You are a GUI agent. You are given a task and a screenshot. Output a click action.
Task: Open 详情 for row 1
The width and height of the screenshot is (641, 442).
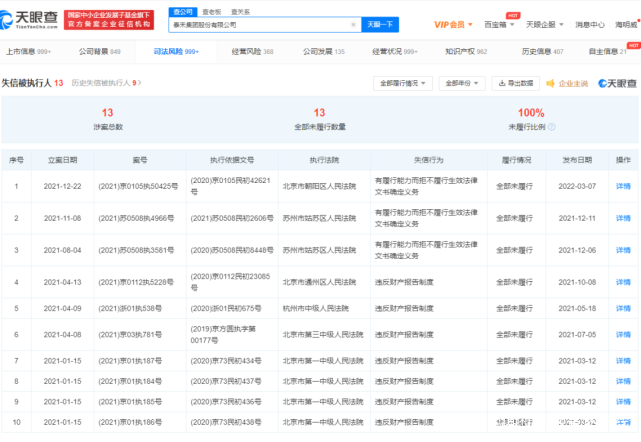pyautogui.click(x=622, y=186)
